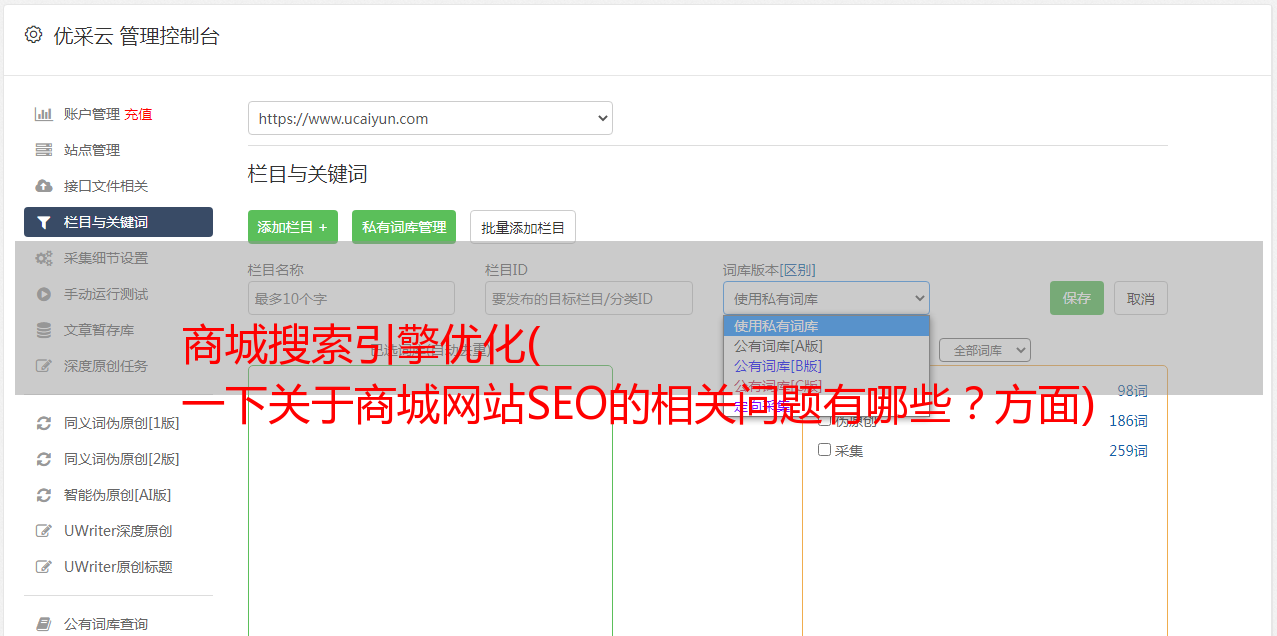Image resolution: width=1277 pixels, height=636 pixels.
Task: Click the 取消 button
Action: (x=1141, y=298)
